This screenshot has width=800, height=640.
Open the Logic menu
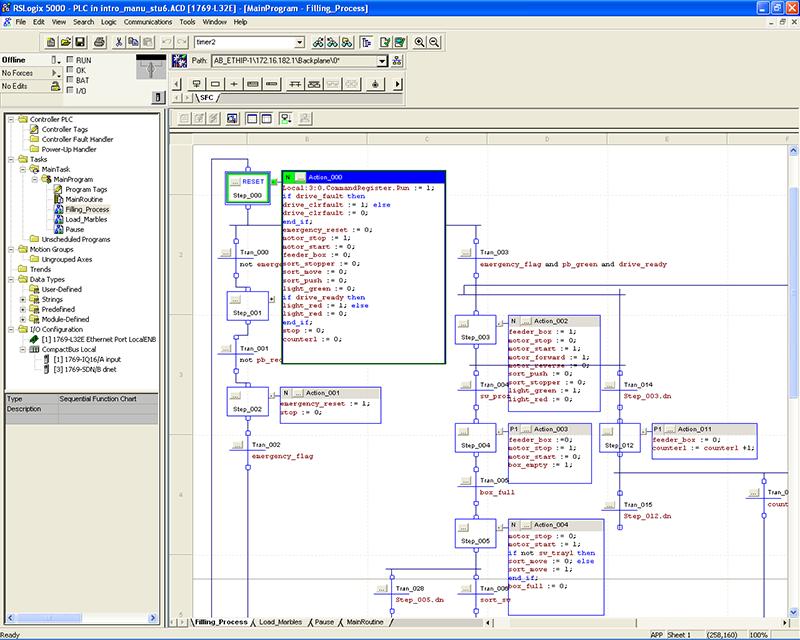click(x=109, y=22)
